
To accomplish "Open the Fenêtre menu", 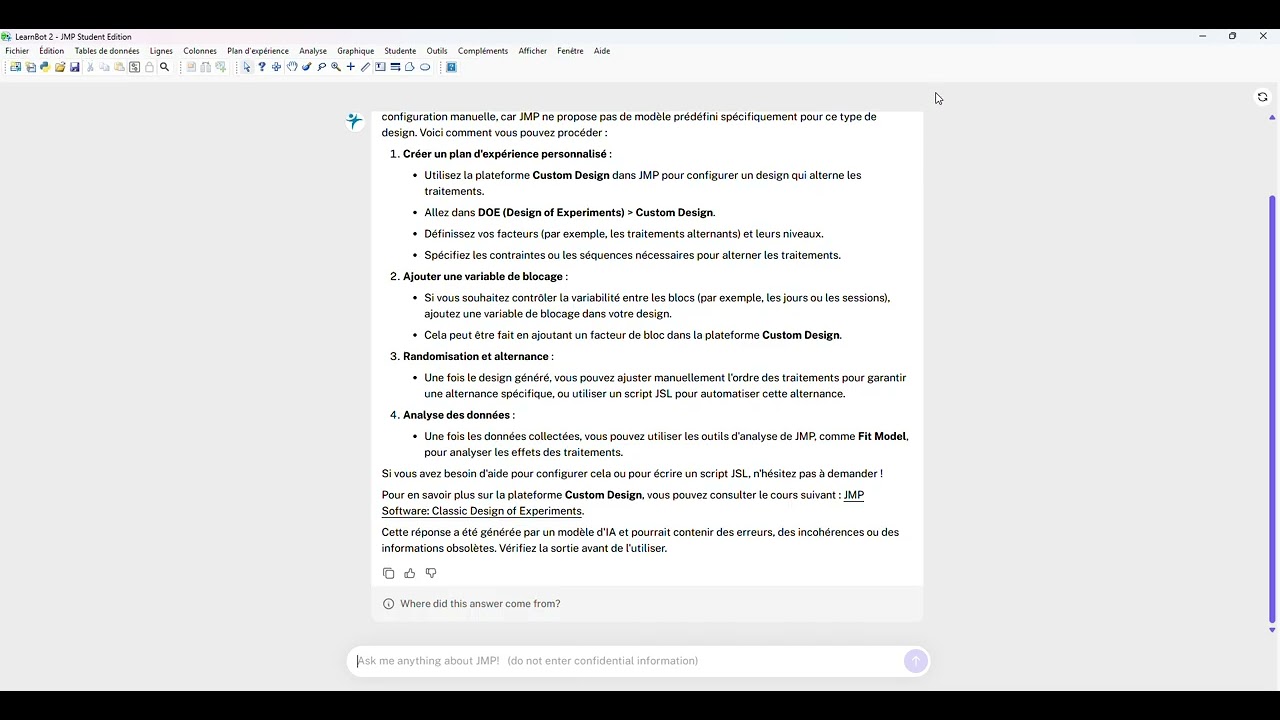I will click(x=570, y=51).
